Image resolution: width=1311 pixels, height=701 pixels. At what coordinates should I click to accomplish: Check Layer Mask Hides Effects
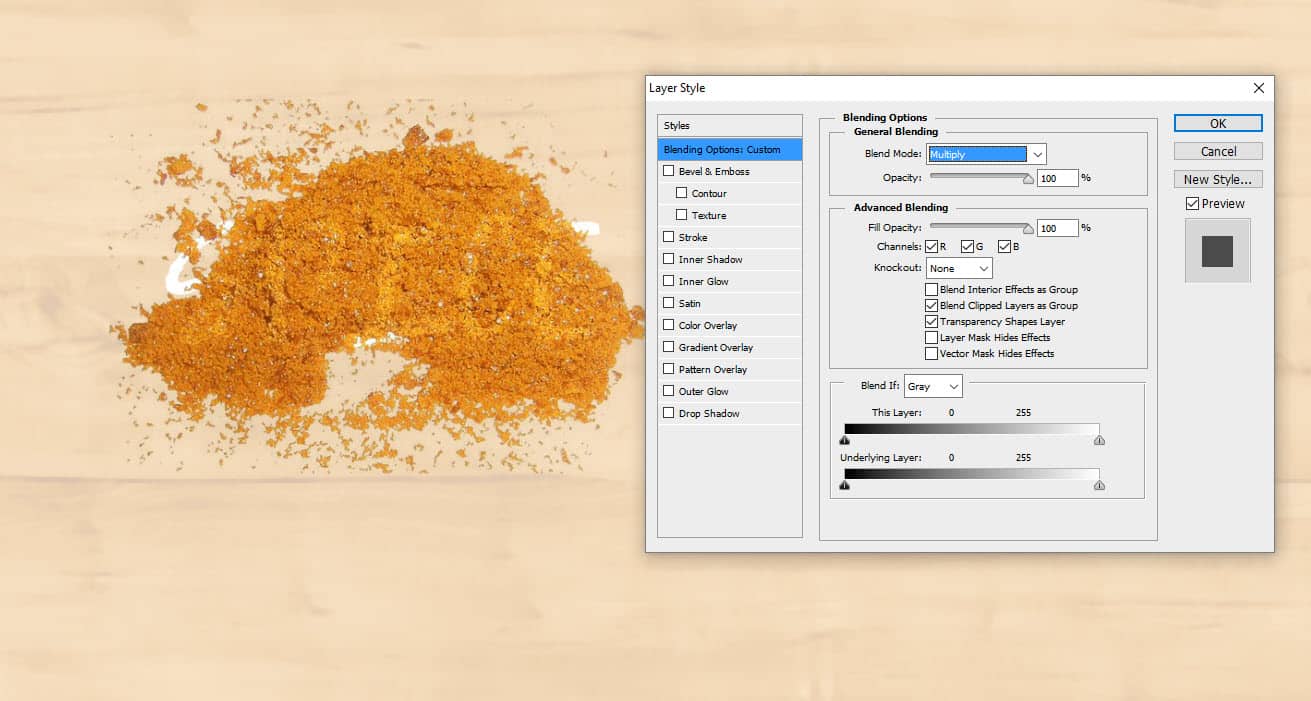point(931,338)
